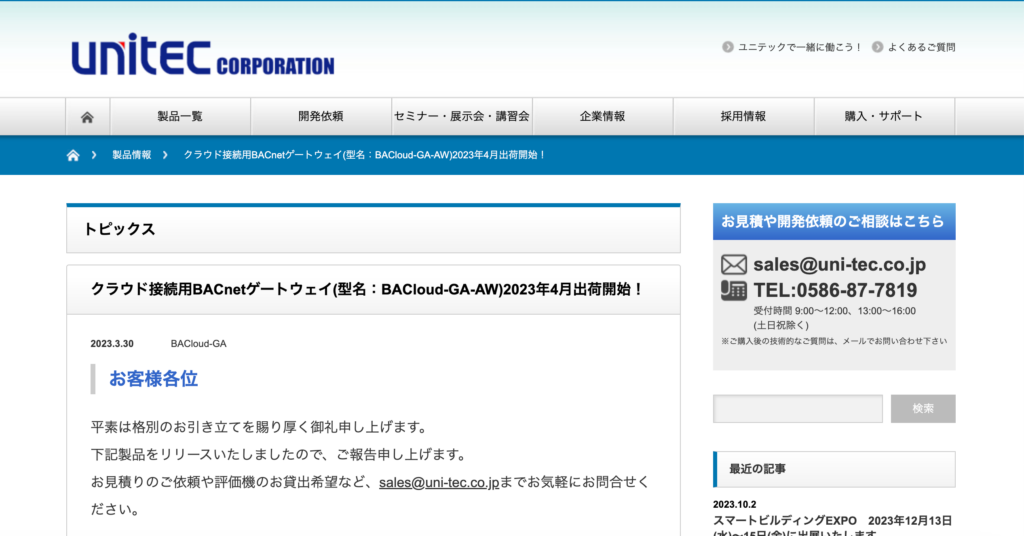This screenshot has width=1024, height=536.
Task: Go to 製品情報 in breadcrumb
Action: point(131,155)
